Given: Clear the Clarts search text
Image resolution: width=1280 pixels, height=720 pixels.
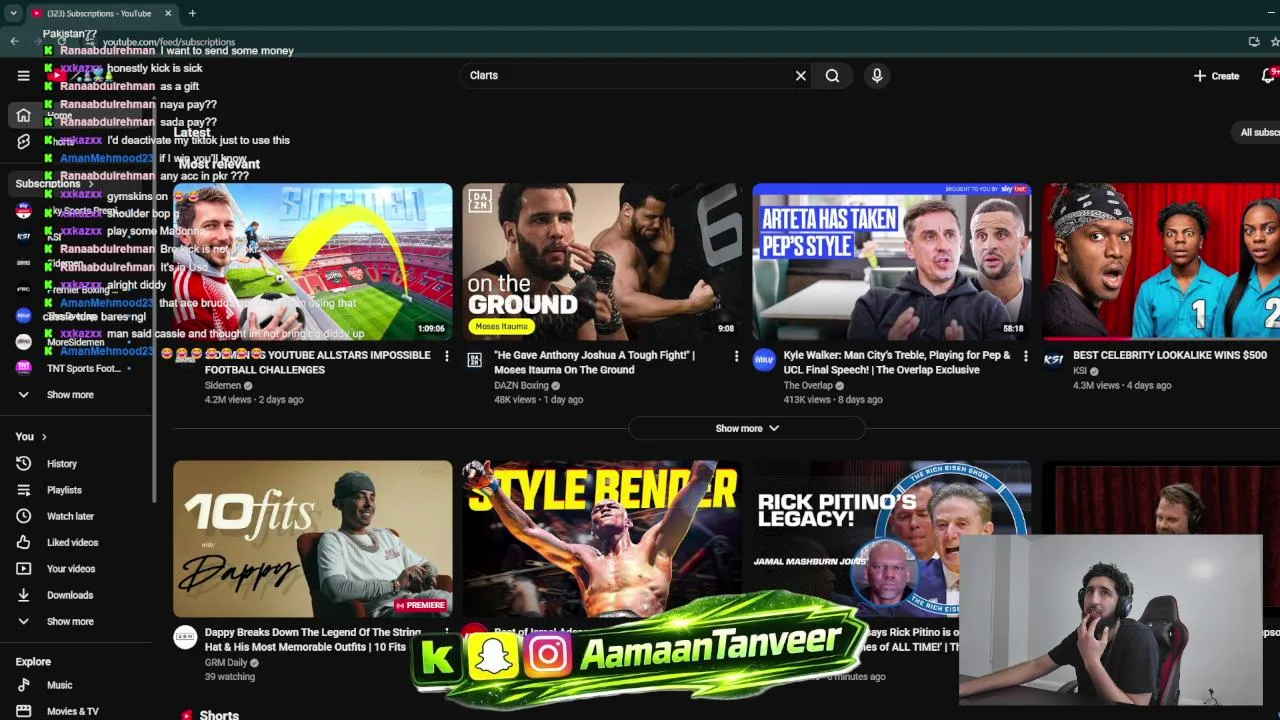Looking at the screenshot, I should click(x=800, y=76).
